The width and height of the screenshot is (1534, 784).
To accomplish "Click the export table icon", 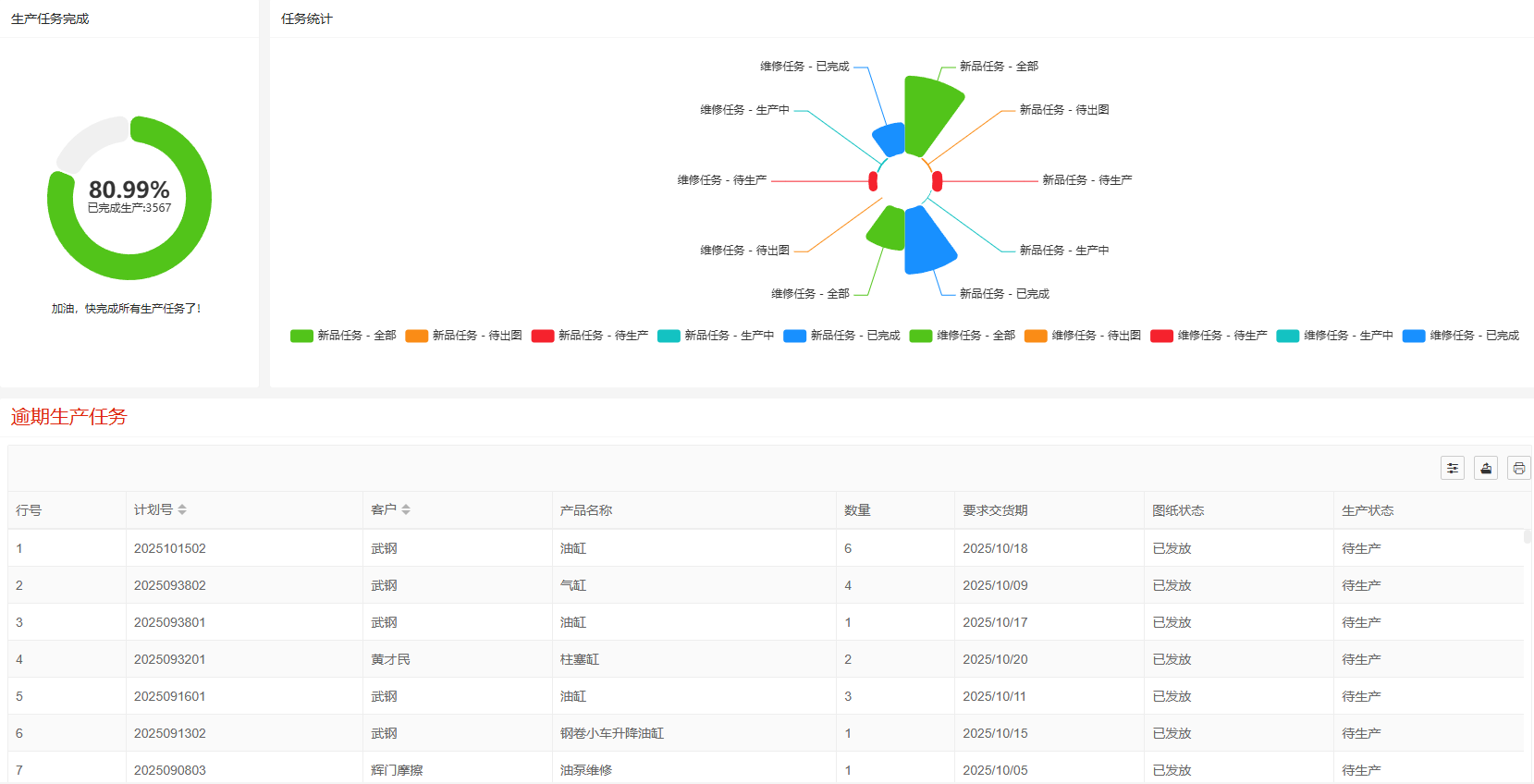I will pyautogui.click(x=1485, y=469).
